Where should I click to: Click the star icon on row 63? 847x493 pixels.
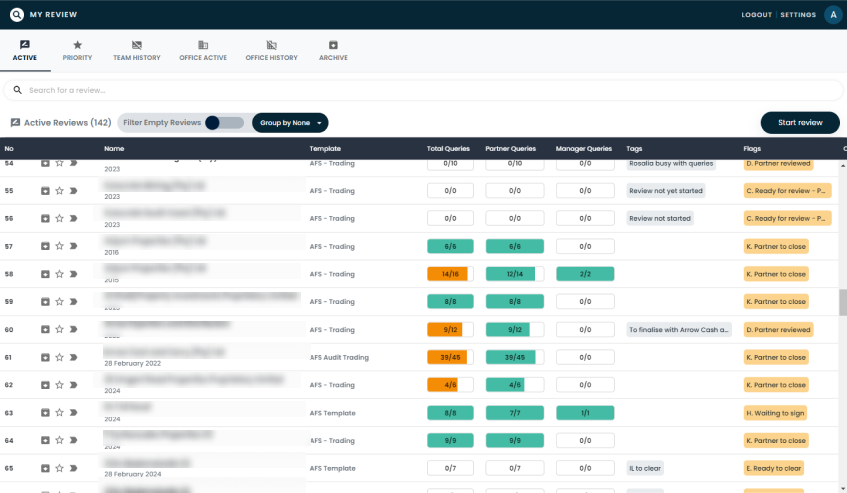[x=59, y=412]
